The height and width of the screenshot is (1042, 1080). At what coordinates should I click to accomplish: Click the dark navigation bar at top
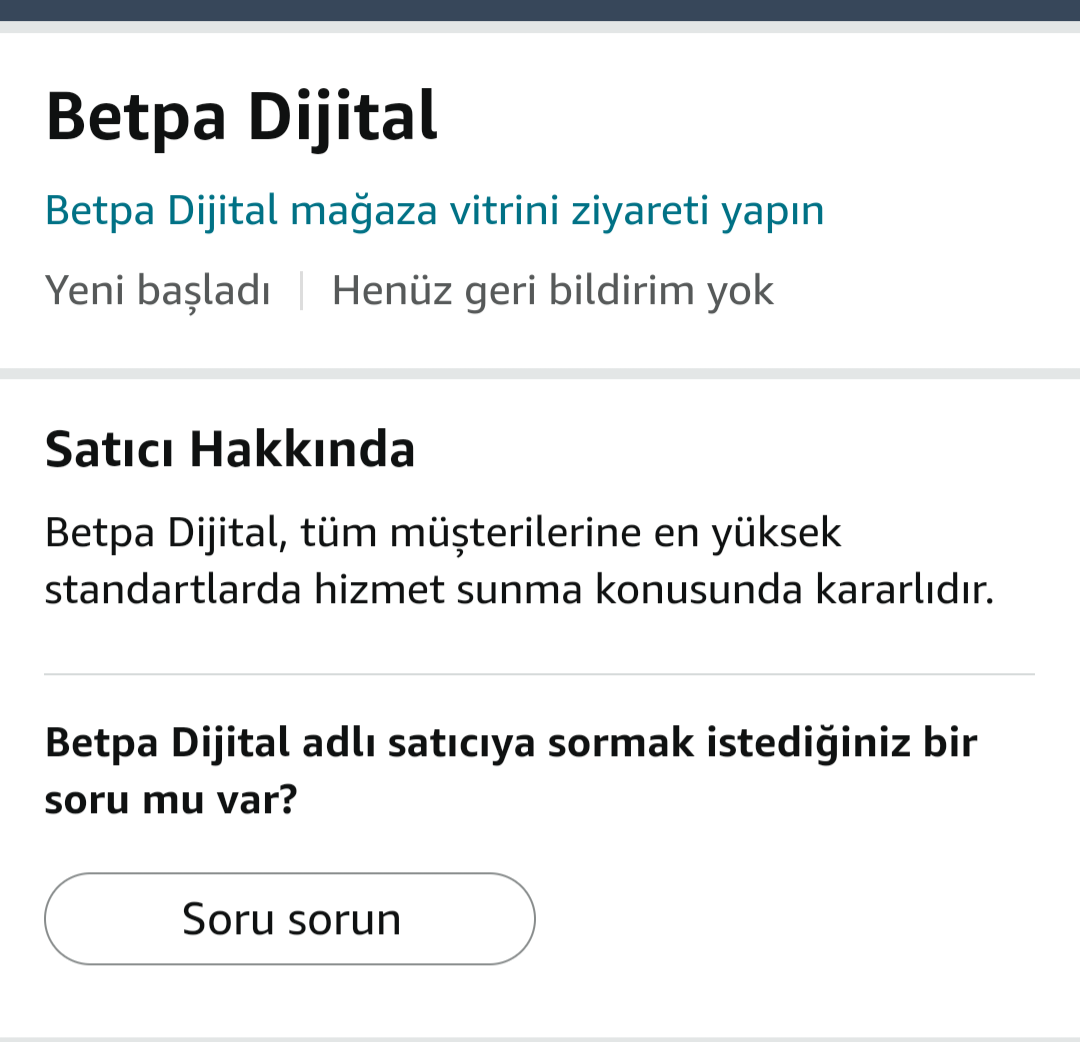point(540,10)
